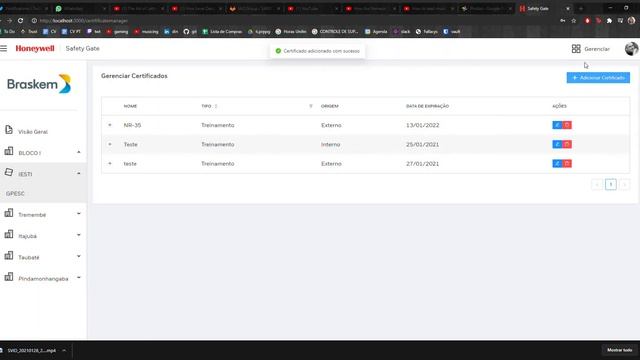The image size is (640, 360).
Task: Open the Agenda bookmark
Action: [x=376, y=31]
